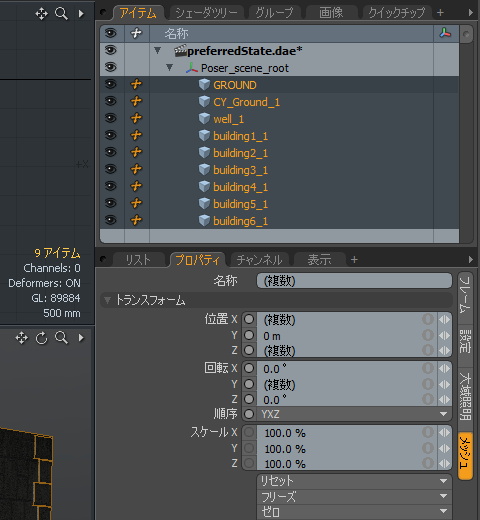Toggle the keyframe circle for 位置 X

pos(249,319)
